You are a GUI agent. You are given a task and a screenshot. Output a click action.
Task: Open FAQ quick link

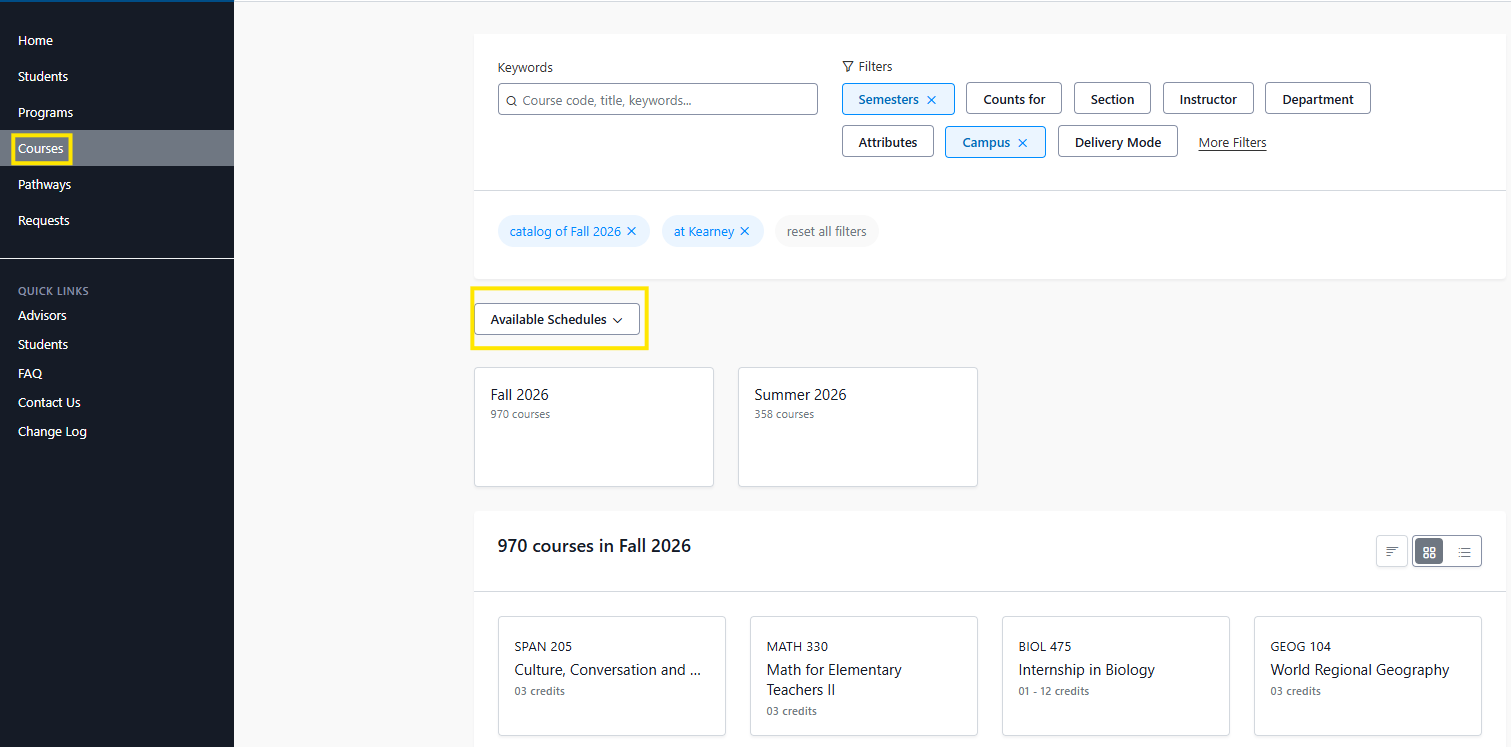point(30,374)
